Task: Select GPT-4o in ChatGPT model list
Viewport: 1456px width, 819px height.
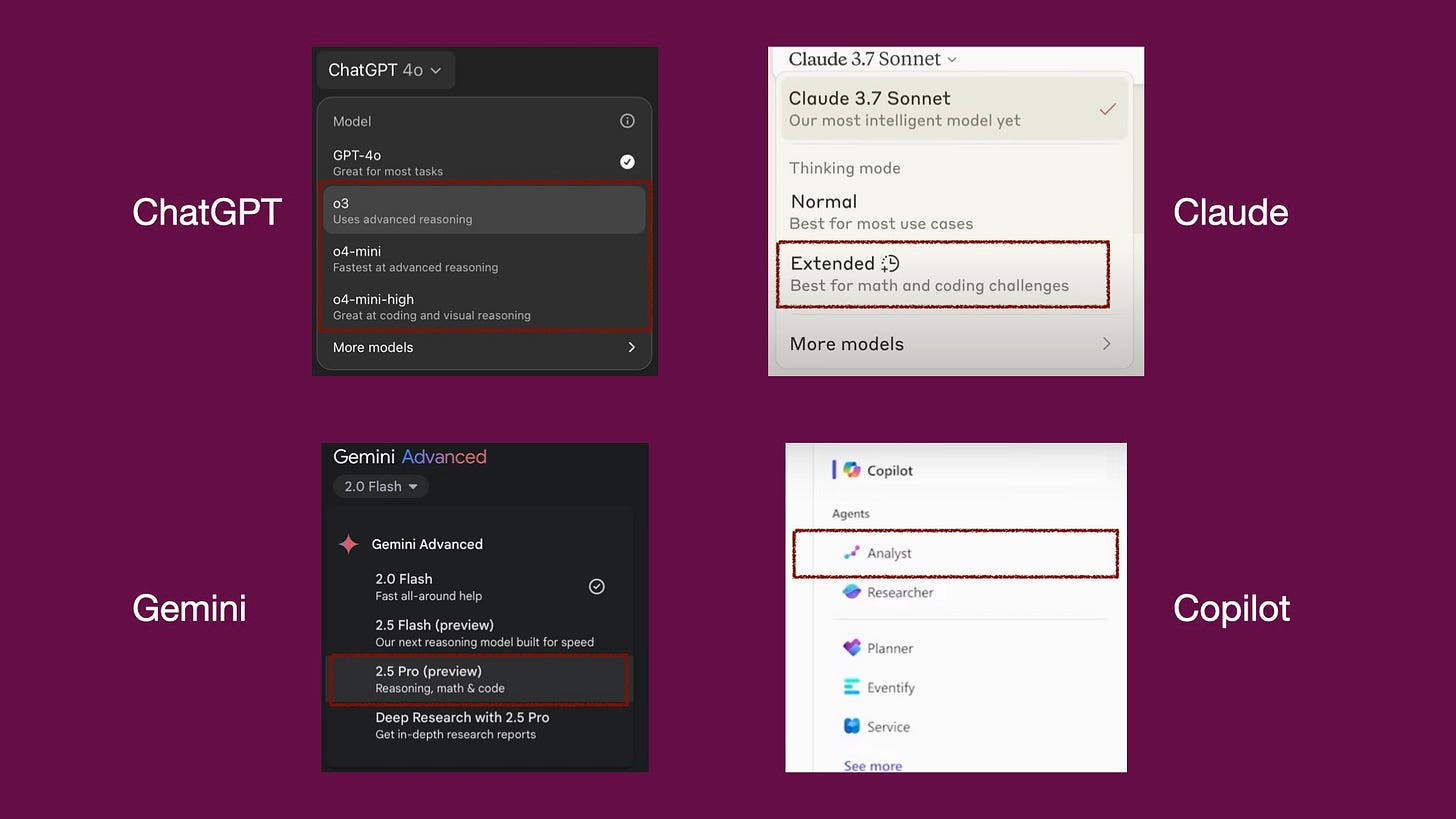Action: pyautogui.click(x=484, y=162)
